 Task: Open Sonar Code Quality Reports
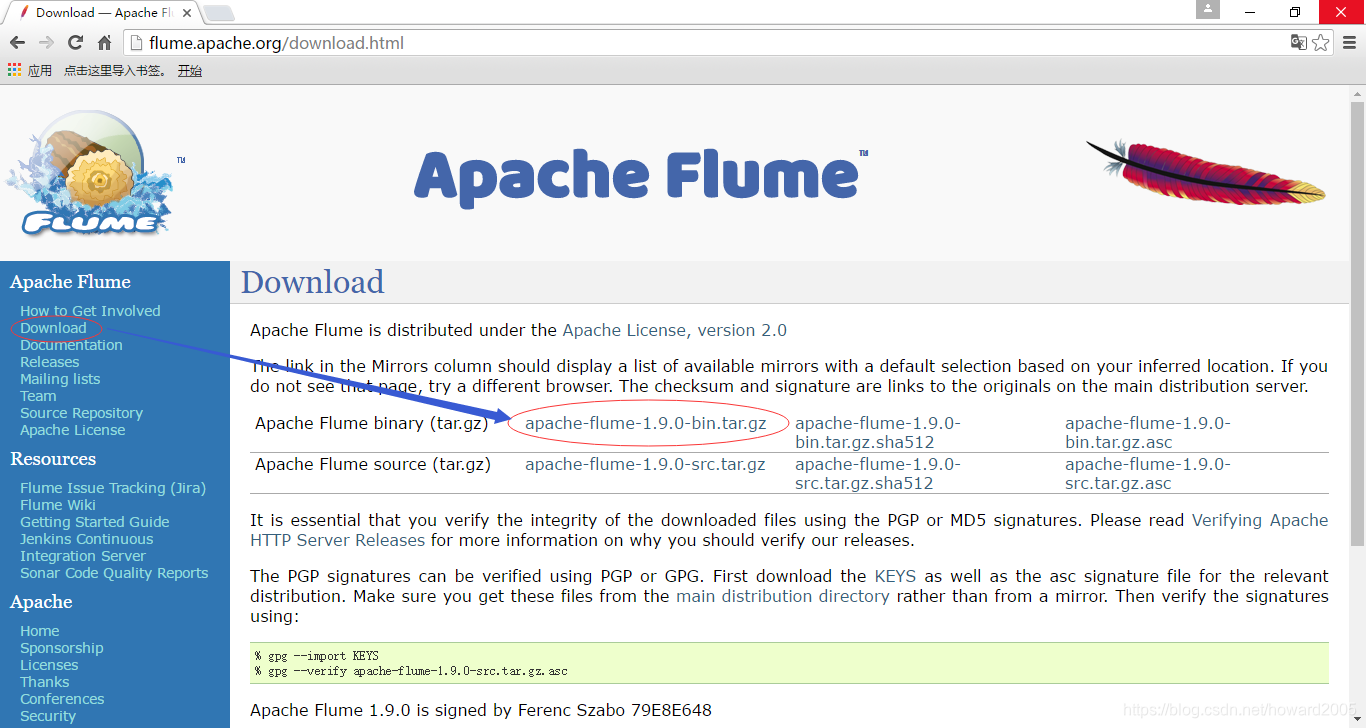click(114, 573)
